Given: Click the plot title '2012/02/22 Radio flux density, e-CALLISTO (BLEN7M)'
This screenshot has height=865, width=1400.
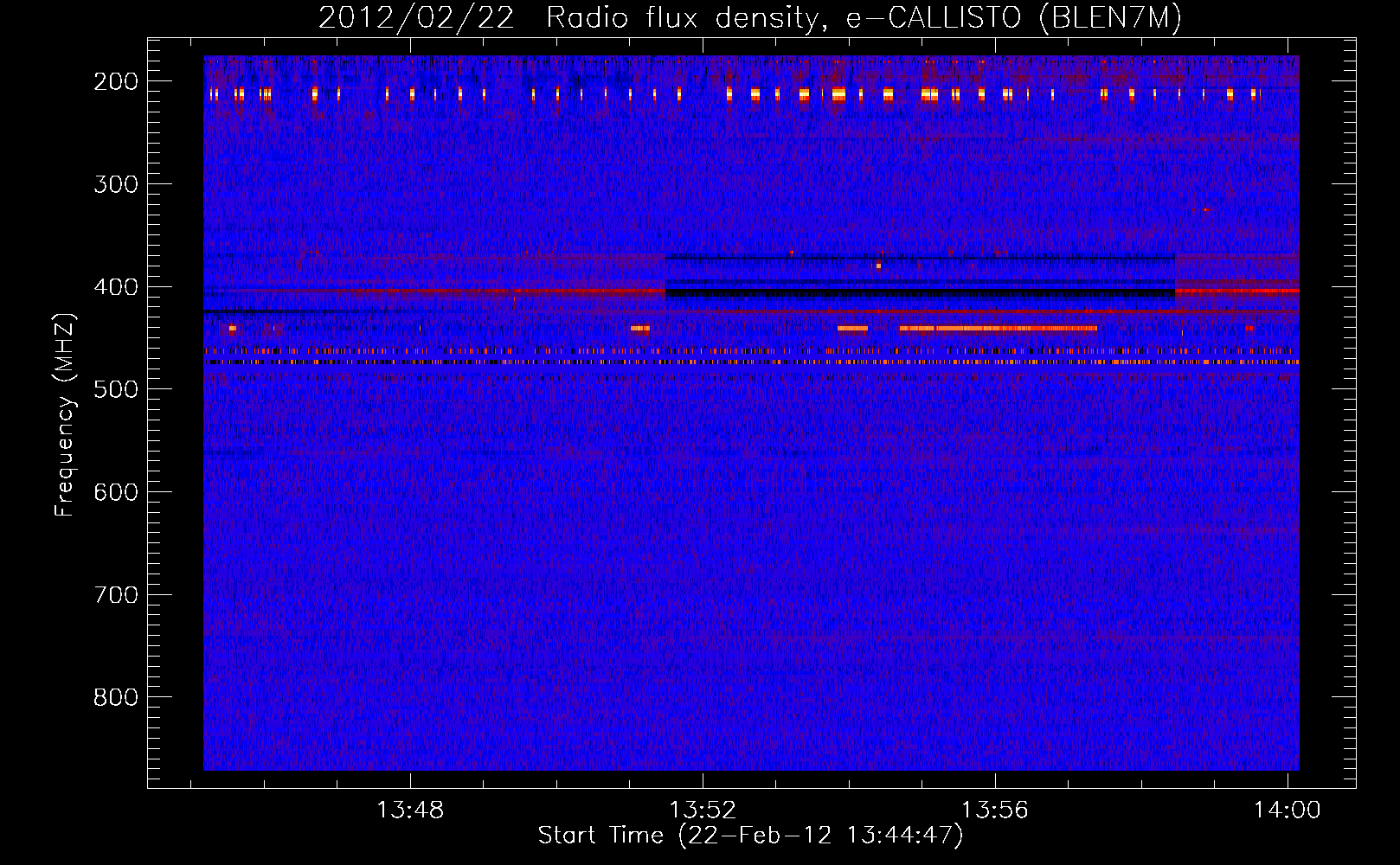Looking at the screenshot, I should [750, 18].
